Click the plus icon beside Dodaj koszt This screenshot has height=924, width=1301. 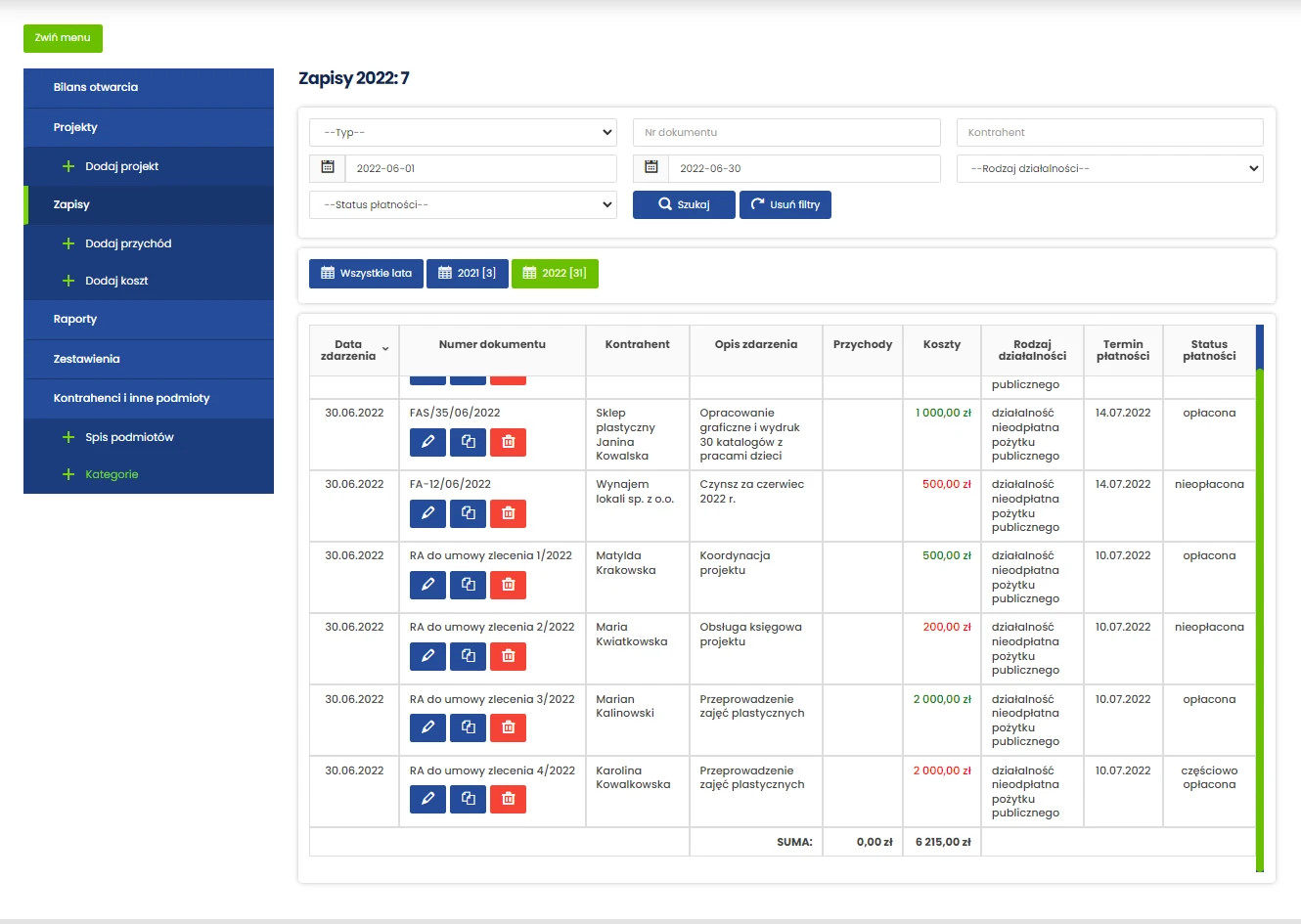pos(68,281)
